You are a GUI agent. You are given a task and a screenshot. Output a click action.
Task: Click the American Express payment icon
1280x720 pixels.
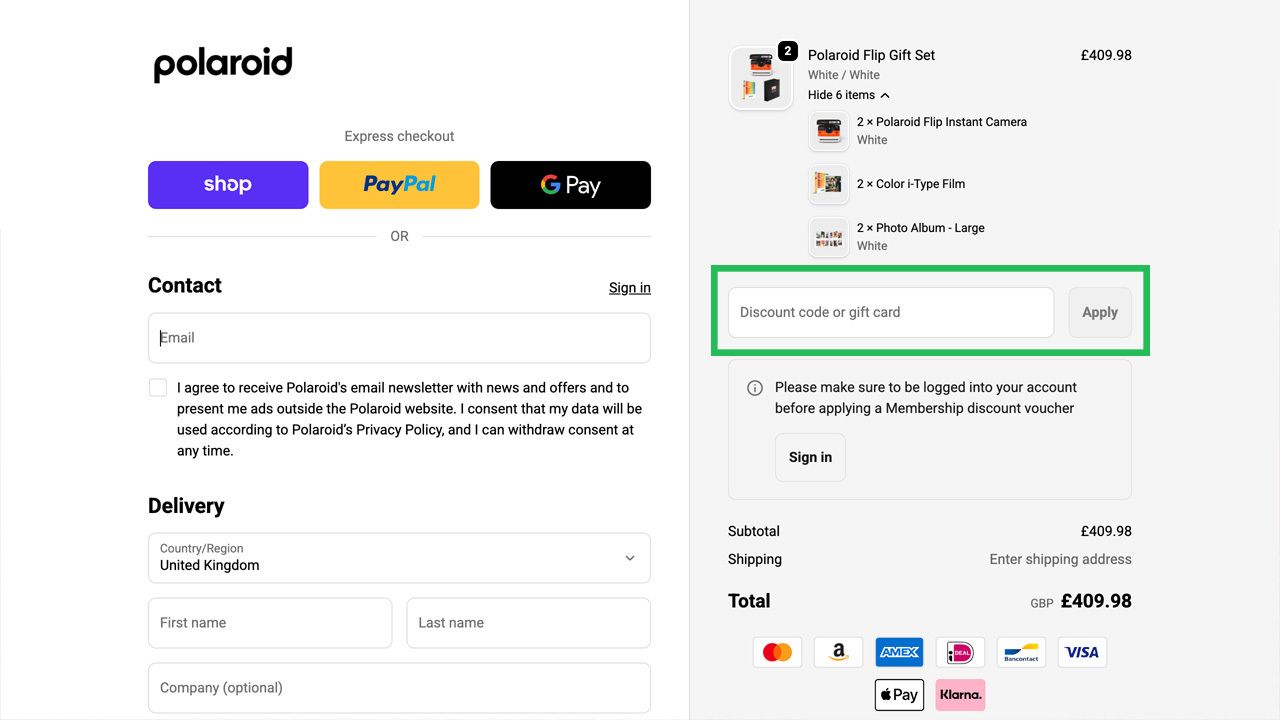(x=899, y=651)
